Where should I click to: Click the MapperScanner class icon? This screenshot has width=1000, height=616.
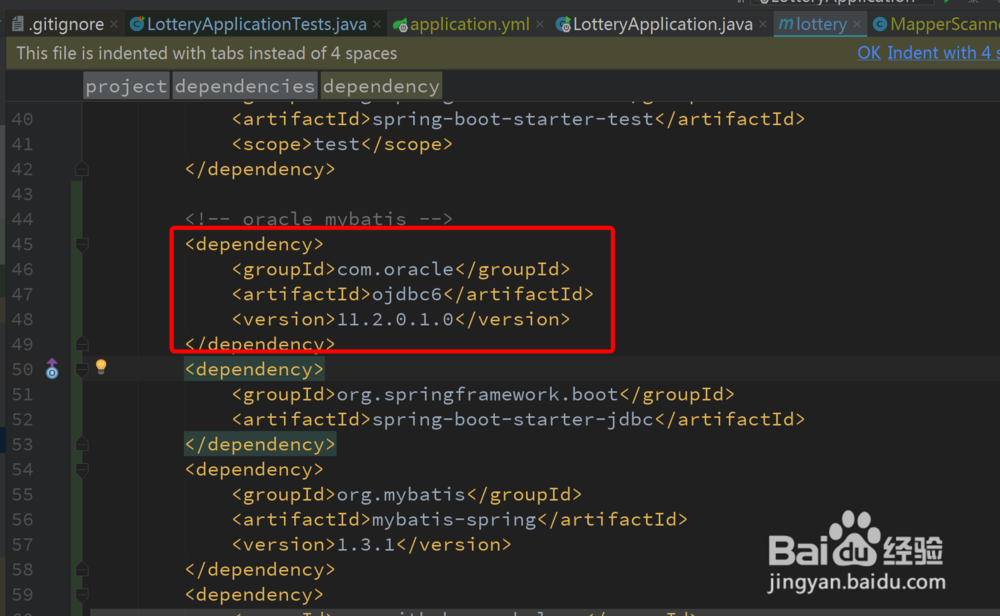point(879,24)
